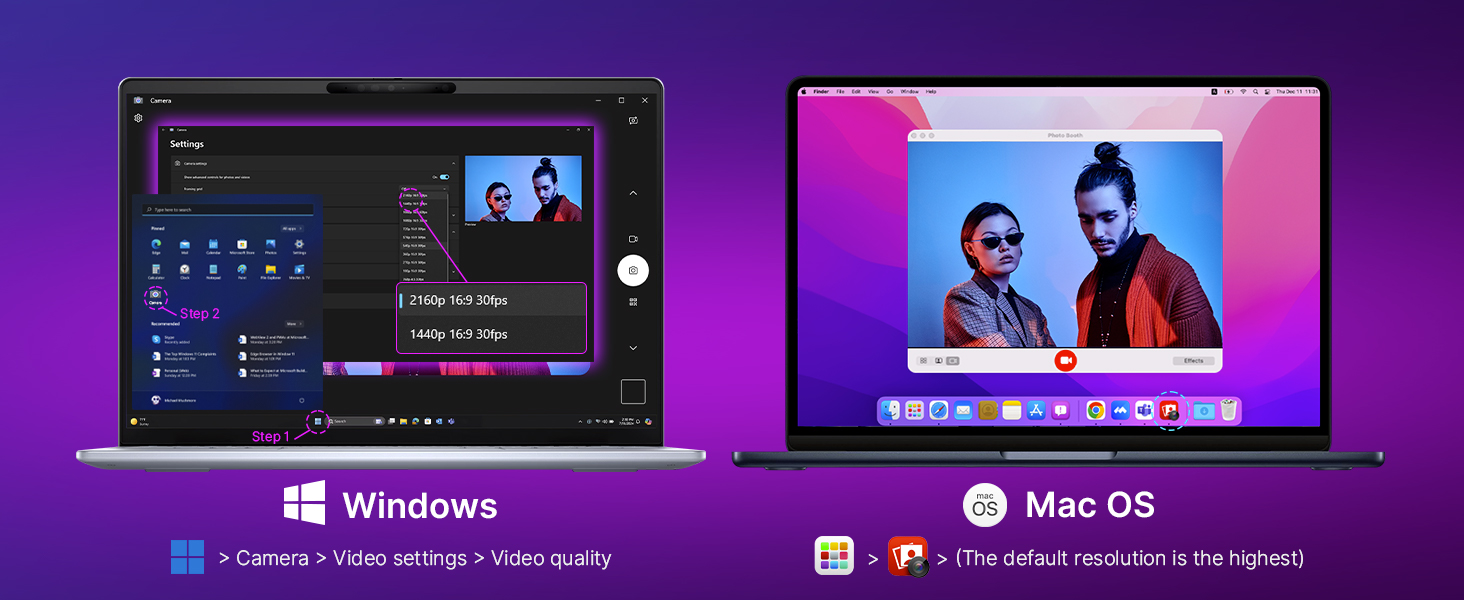Click the Effects button in Photo Booth
This screenshot has width=1464, height=600.
(x=1194, y=361)
